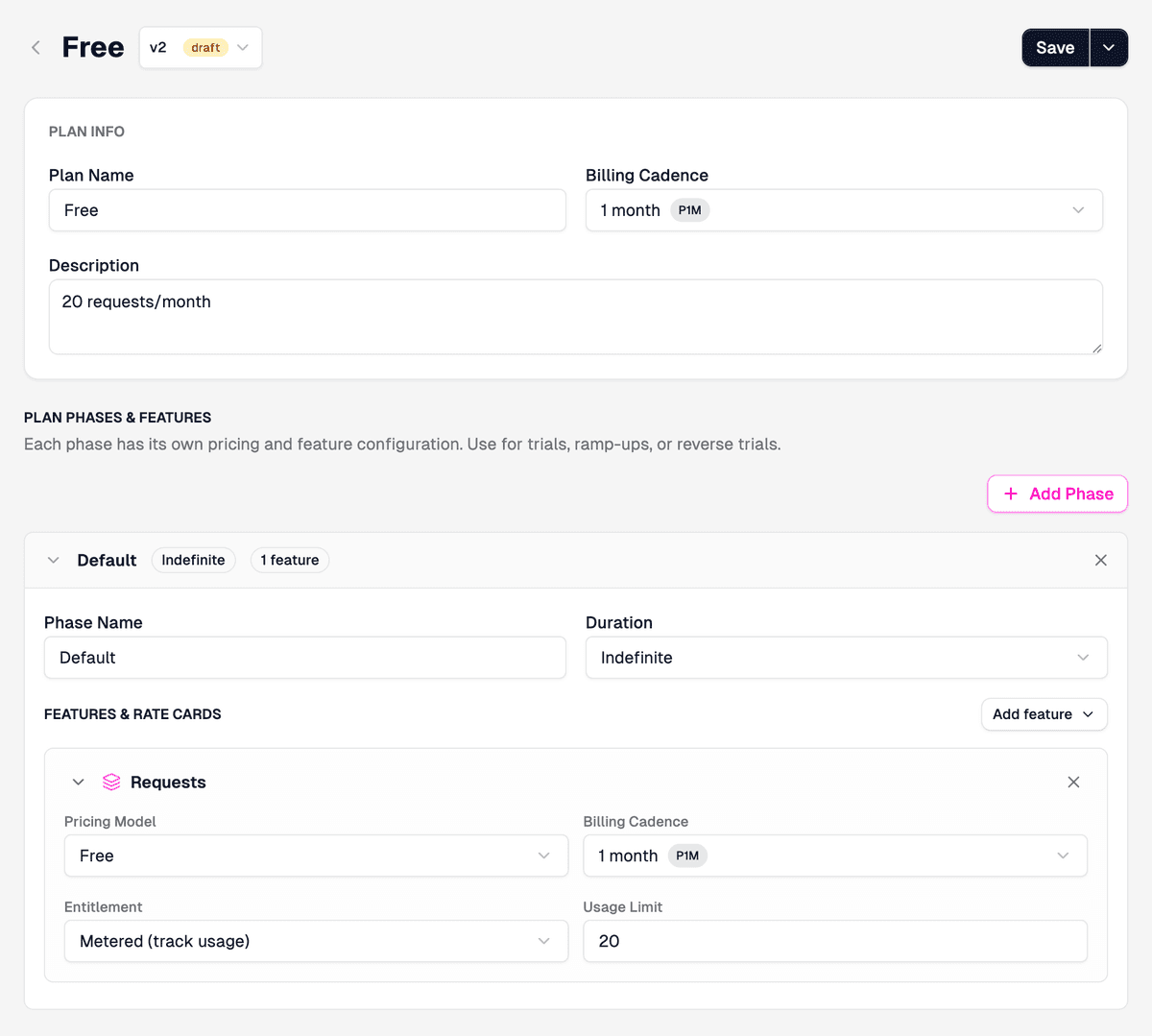
Task: Collapse the Default phase section
Action: pos(53,560)
